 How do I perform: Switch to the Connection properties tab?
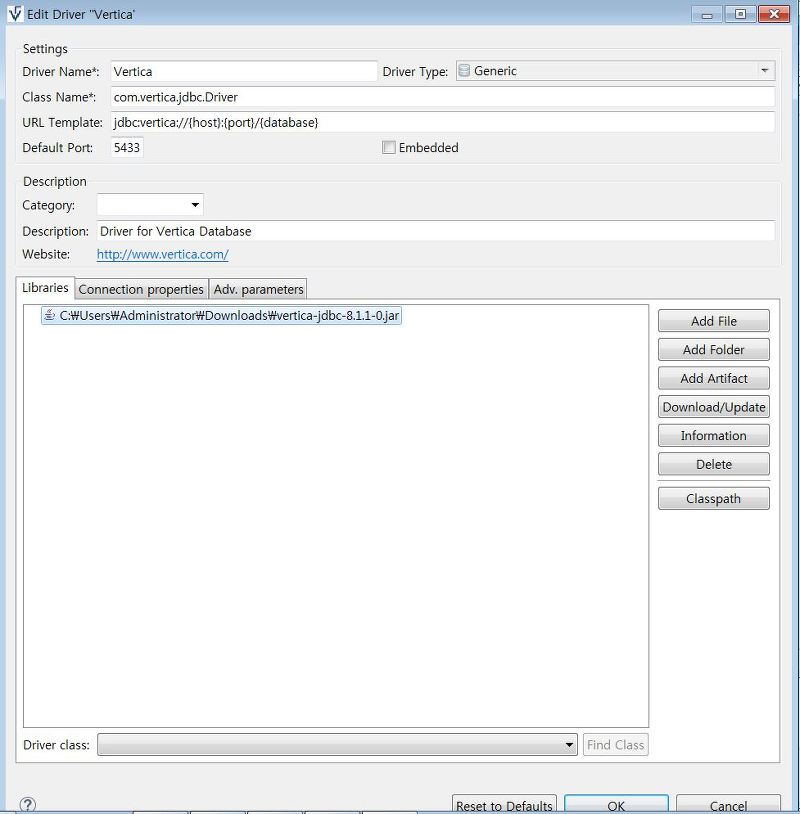tap(141, 289)
